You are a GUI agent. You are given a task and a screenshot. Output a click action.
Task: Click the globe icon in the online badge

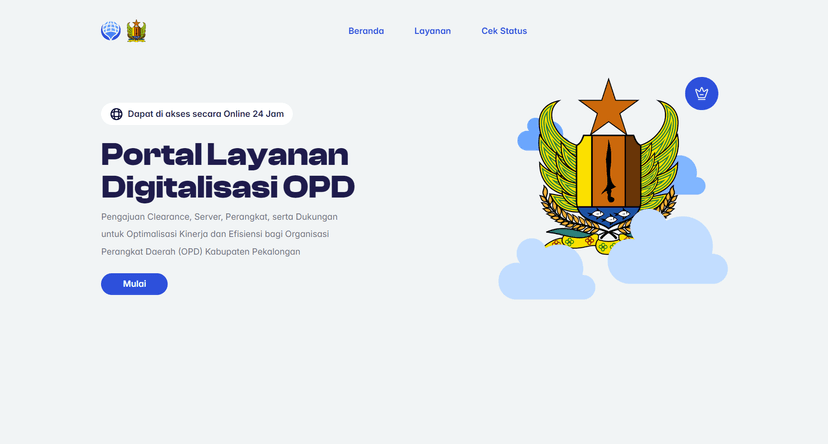(116, 114)
